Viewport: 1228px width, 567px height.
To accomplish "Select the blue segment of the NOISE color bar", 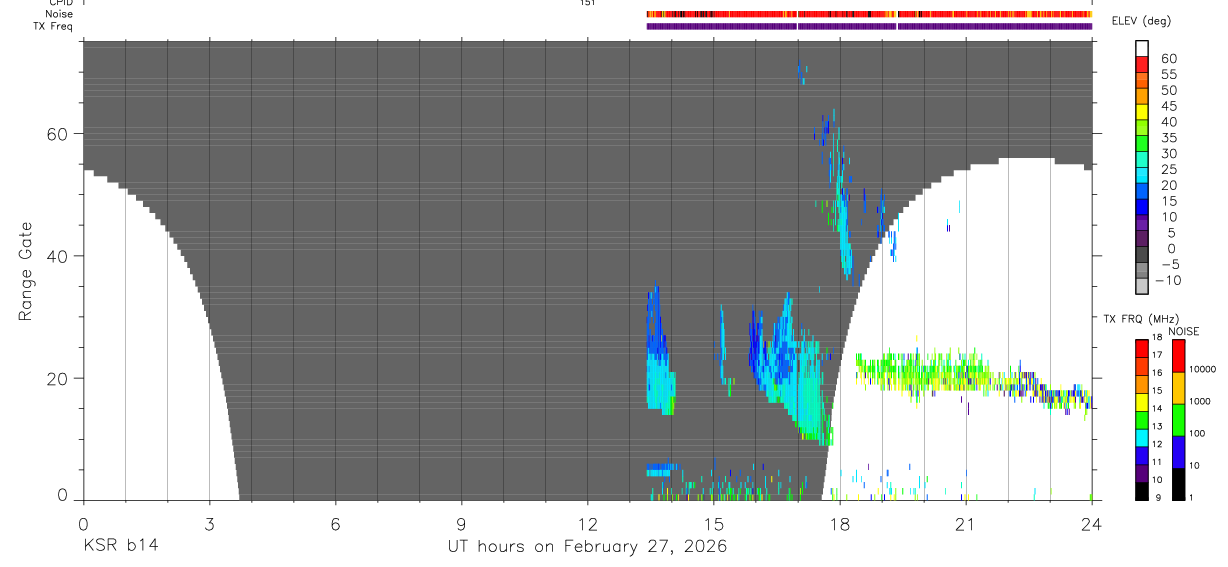I will [x=1179, y=452].
